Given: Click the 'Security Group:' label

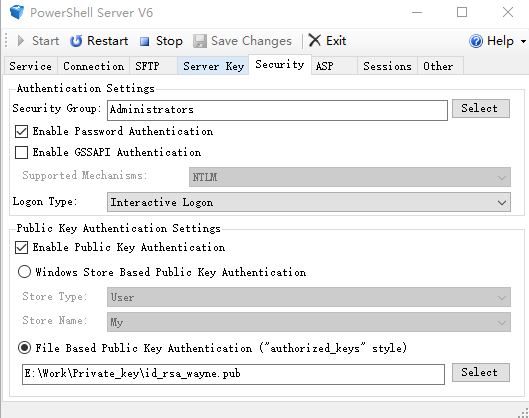Looking at the screenshot, I should pyautogui.click(x=57, y=109).
